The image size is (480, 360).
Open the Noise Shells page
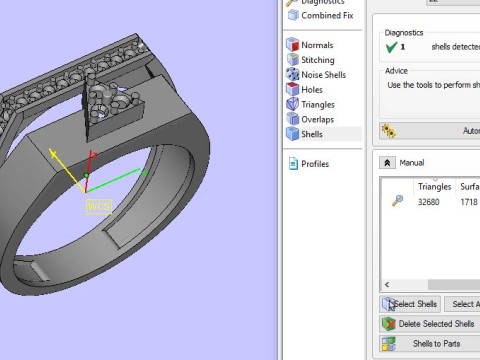point(323,75)
